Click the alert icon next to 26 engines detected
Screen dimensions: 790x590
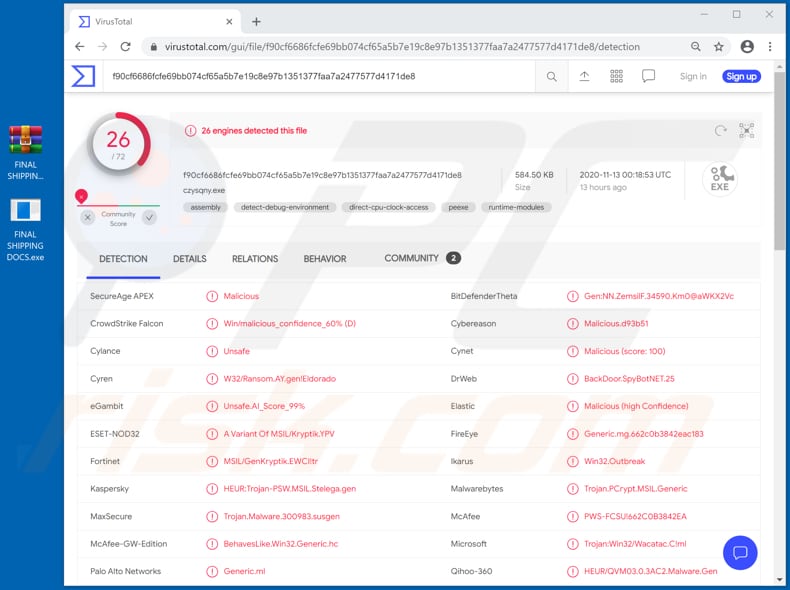(190, 131)
